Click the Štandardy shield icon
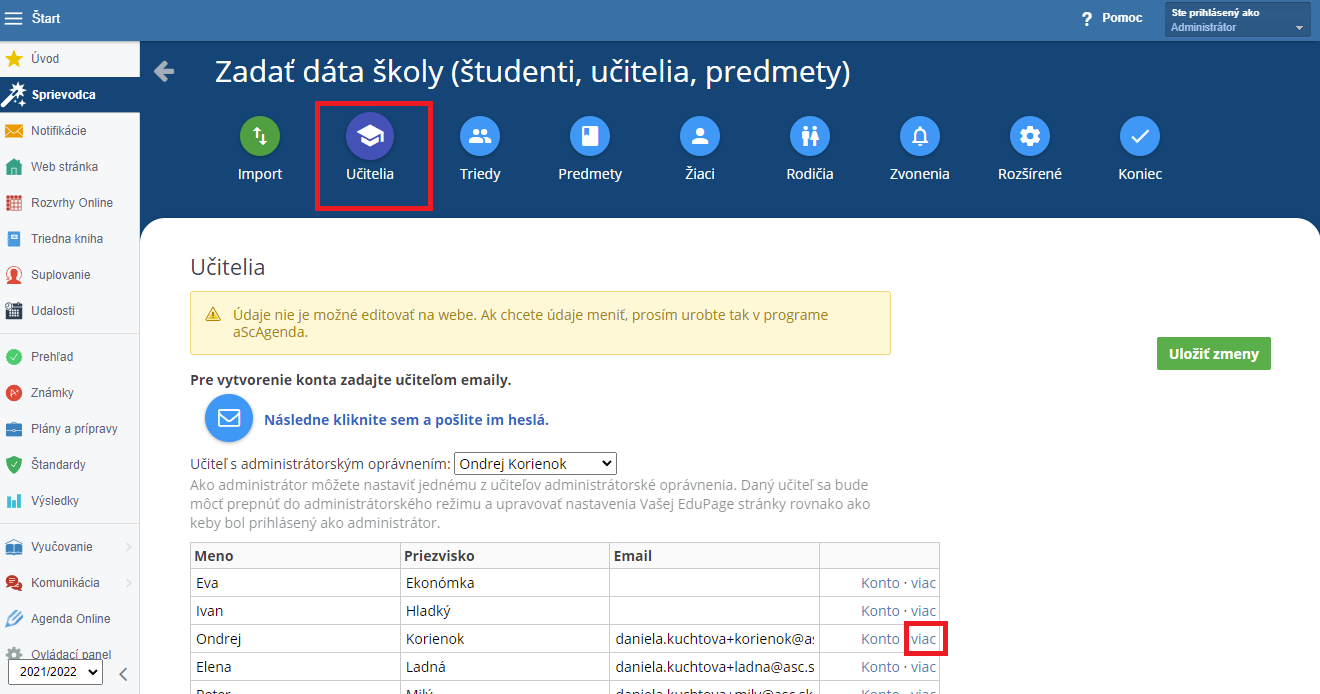This screenshot has height=694, width=1320. [14, 465]
